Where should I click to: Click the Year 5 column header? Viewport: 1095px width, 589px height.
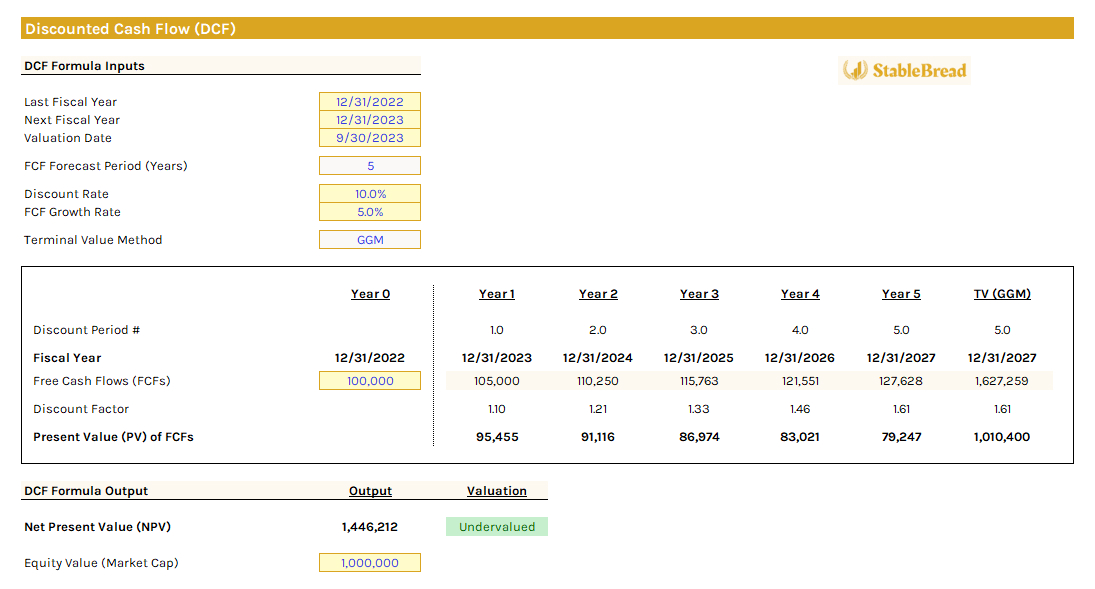[x=900, y=293]
